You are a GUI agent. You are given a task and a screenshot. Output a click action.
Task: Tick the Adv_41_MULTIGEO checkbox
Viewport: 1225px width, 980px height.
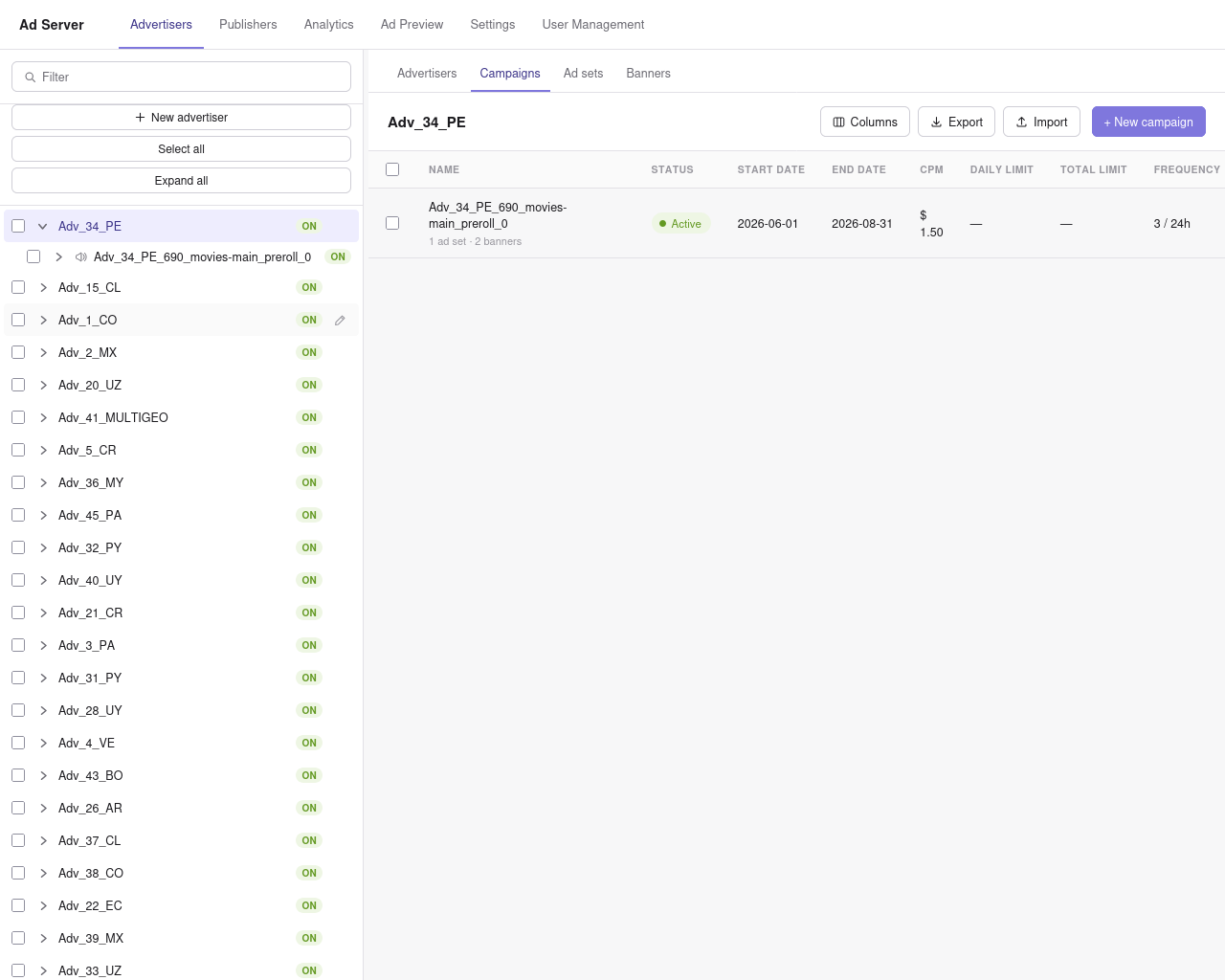[18, 418]
